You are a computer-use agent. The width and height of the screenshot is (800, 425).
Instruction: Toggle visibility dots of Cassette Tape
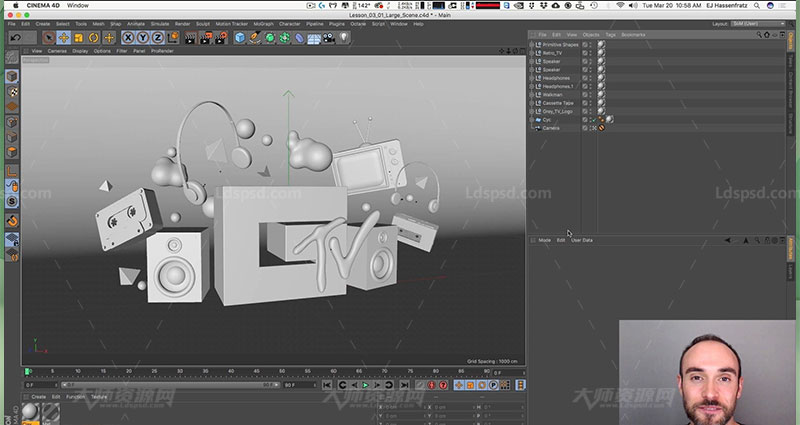[591, 103]
